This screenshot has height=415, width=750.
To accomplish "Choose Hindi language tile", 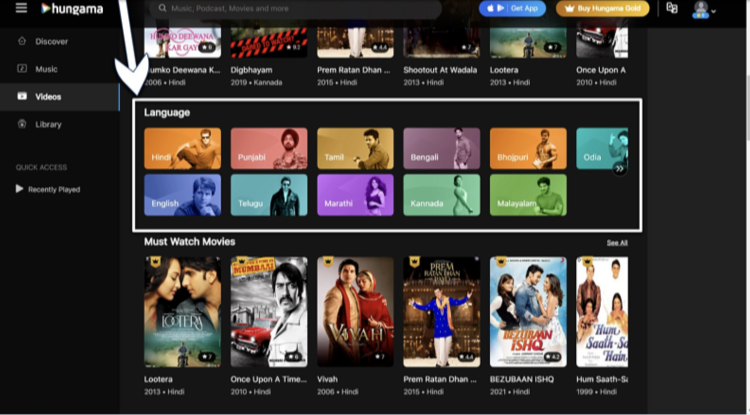I will coord(183,148).
